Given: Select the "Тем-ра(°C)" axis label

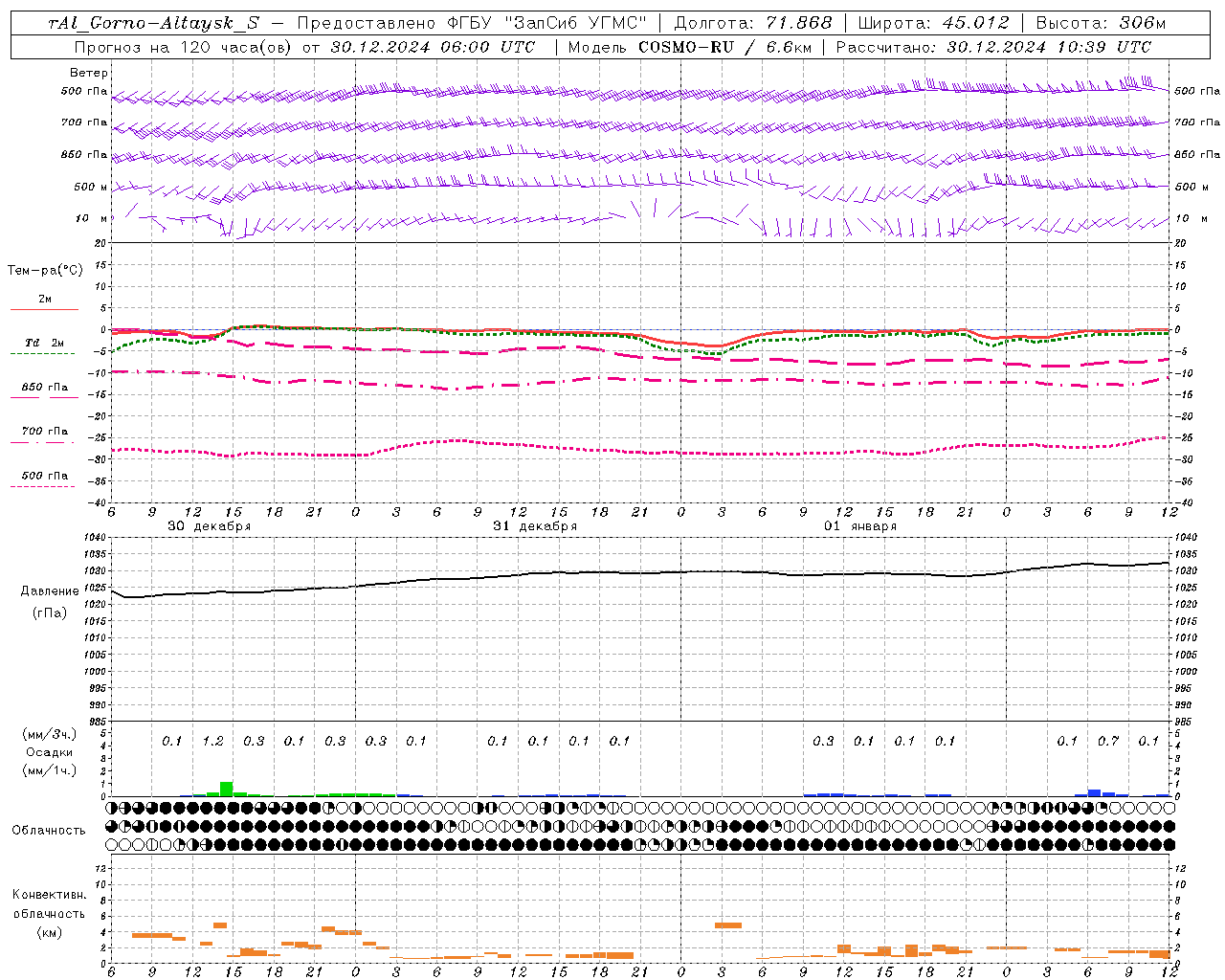Looking at the screenshot, I should 45,271.
